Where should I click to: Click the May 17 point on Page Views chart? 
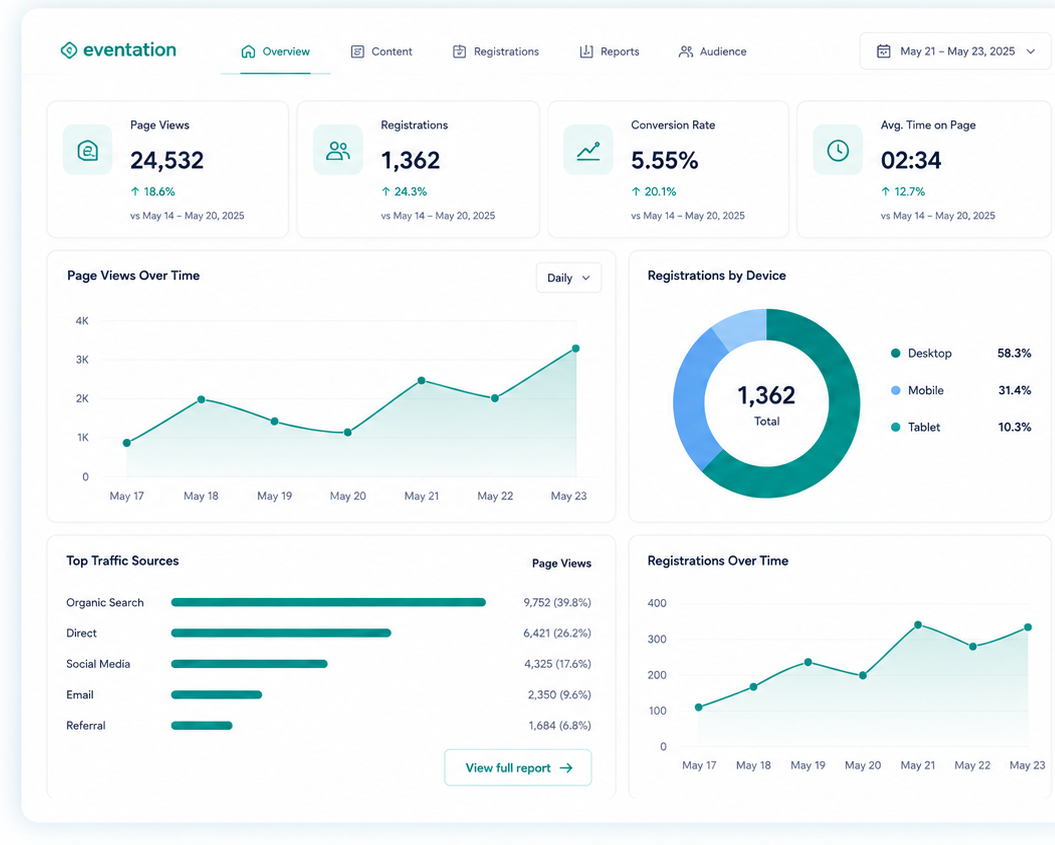click(126, 443)
